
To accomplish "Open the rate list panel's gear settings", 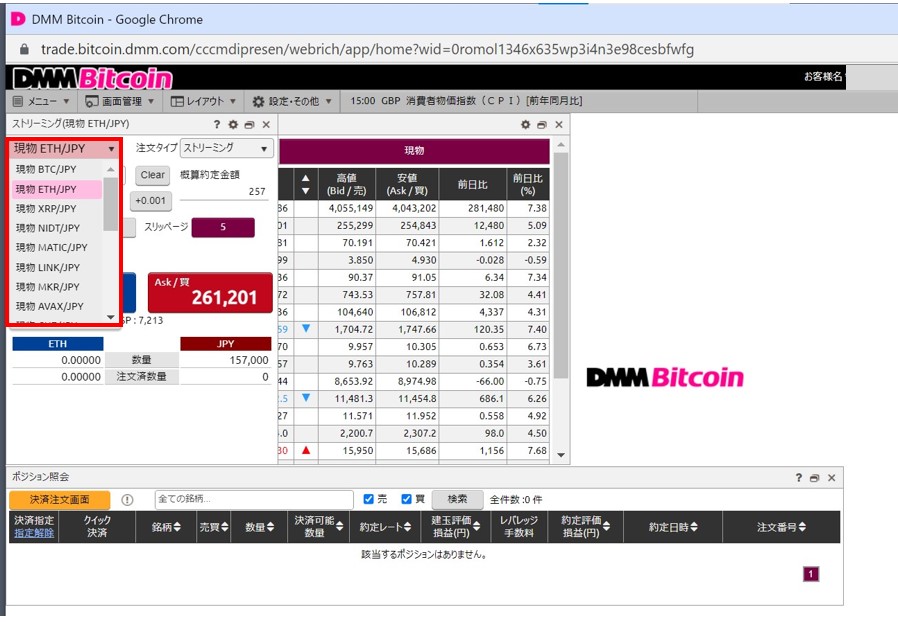I will pyautogui.click(x=525, y=124).
